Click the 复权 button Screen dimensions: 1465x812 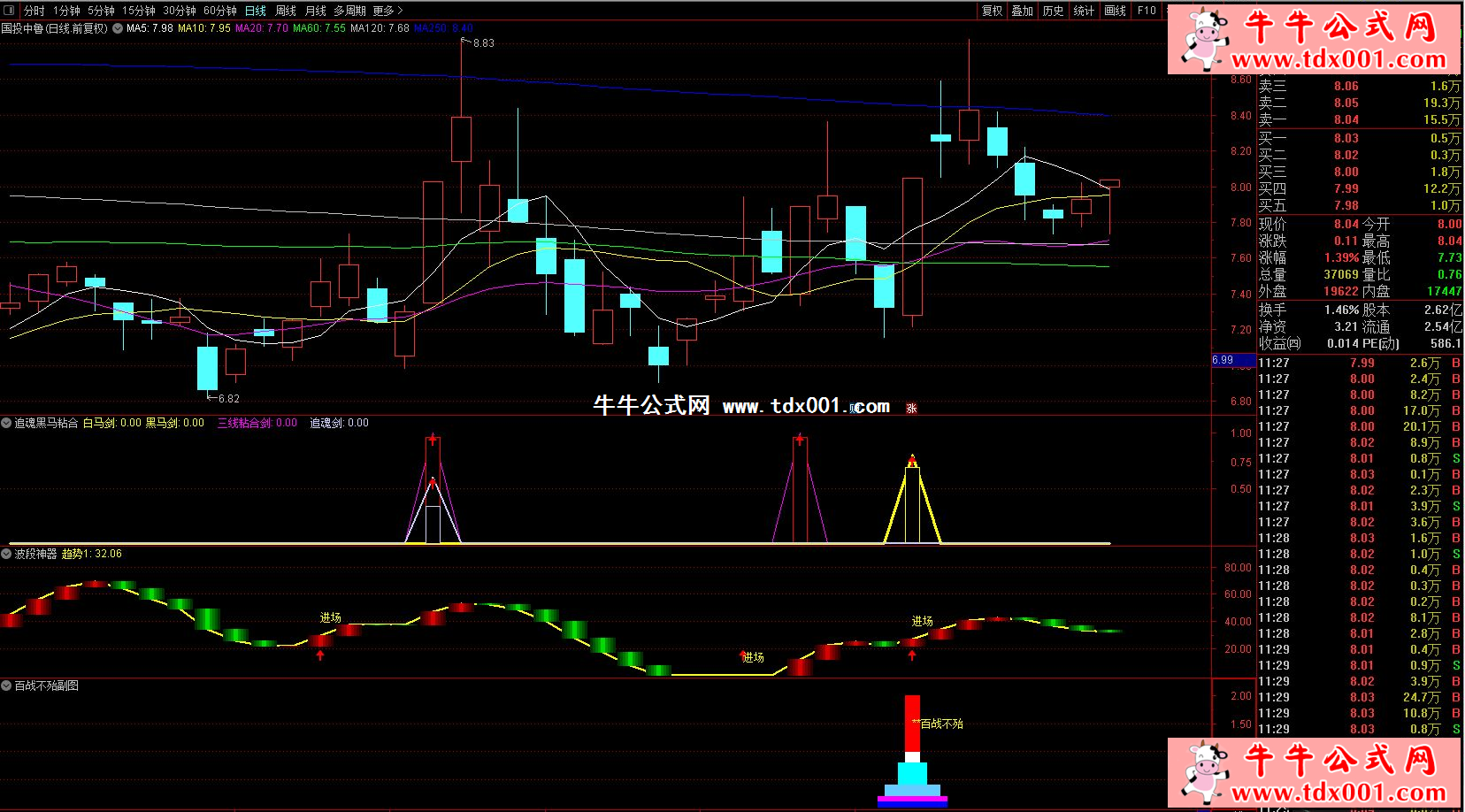point(993,11)
